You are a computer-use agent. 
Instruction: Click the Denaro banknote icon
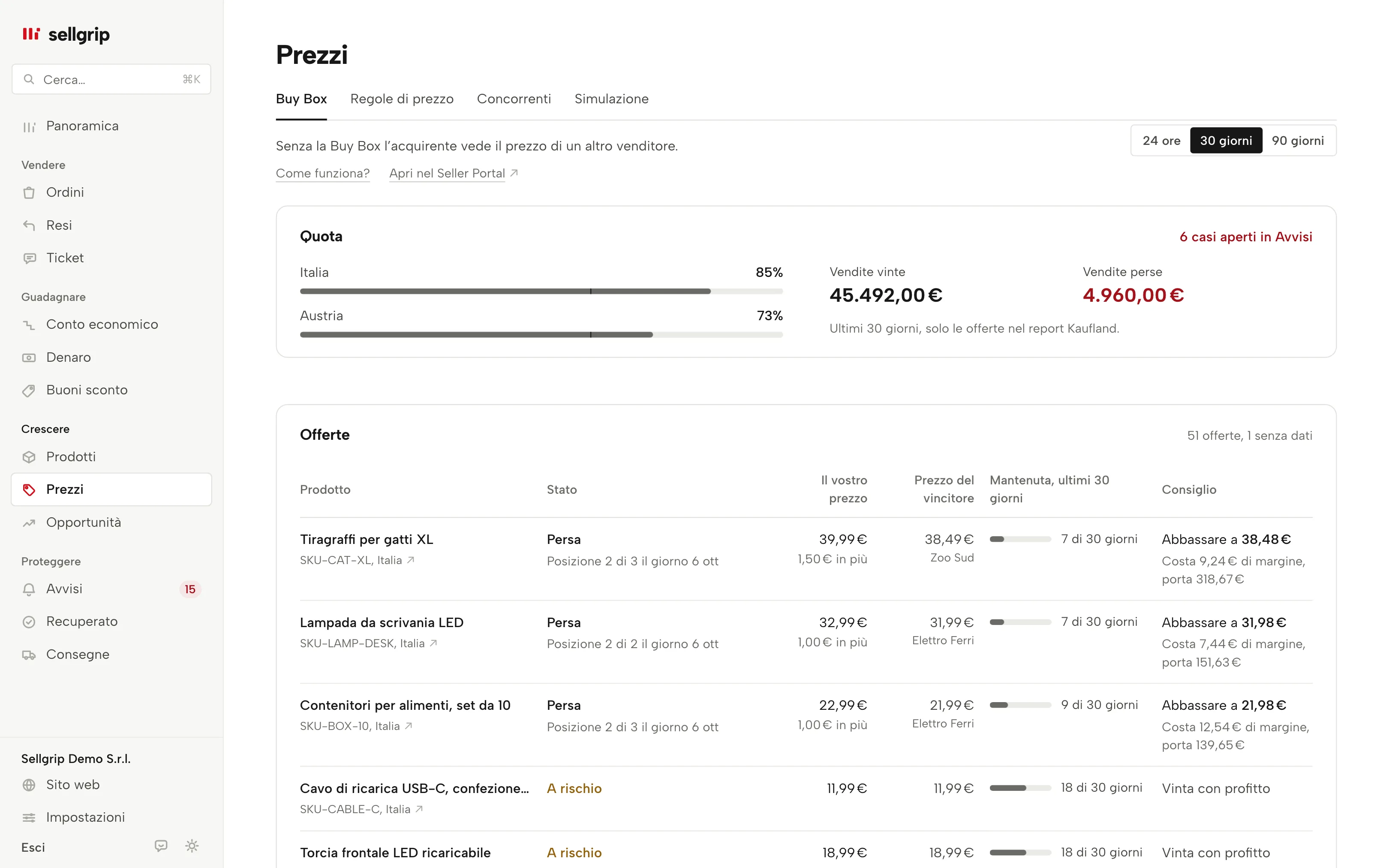[29, 357]
